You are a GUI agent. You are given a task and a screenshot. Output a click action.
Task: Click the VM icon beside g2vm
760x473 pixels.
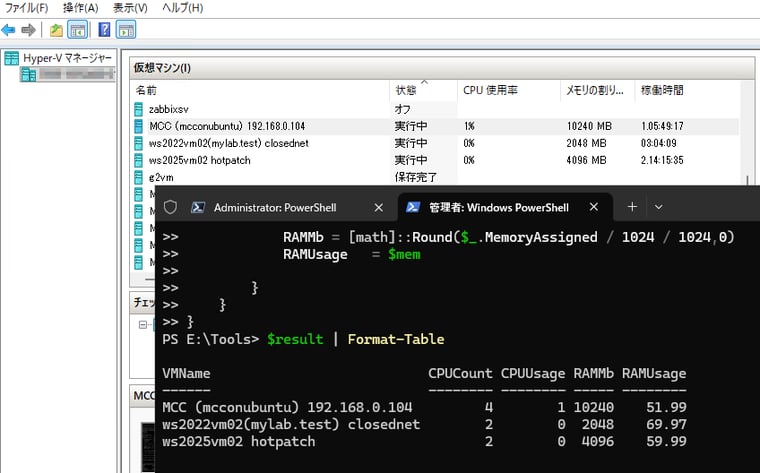click(x=139, y=177)
